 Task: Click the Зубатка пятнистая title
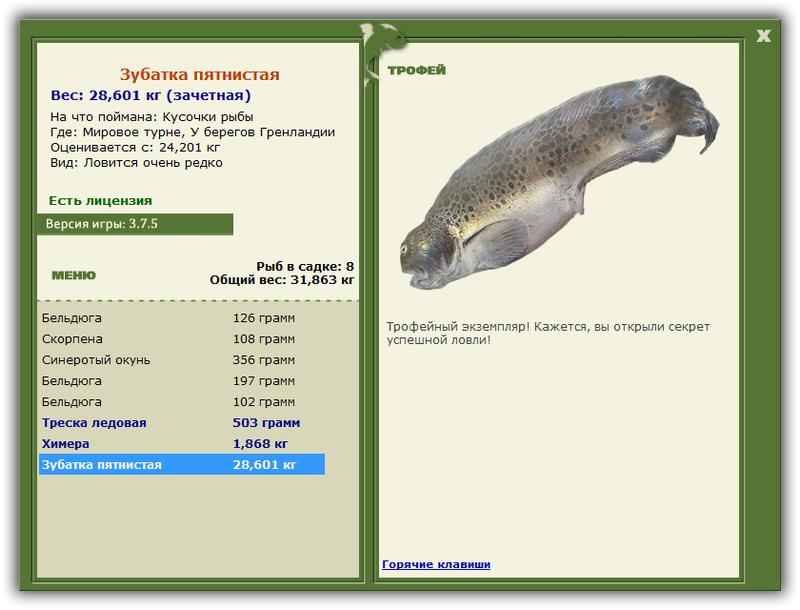pos(199,74)
